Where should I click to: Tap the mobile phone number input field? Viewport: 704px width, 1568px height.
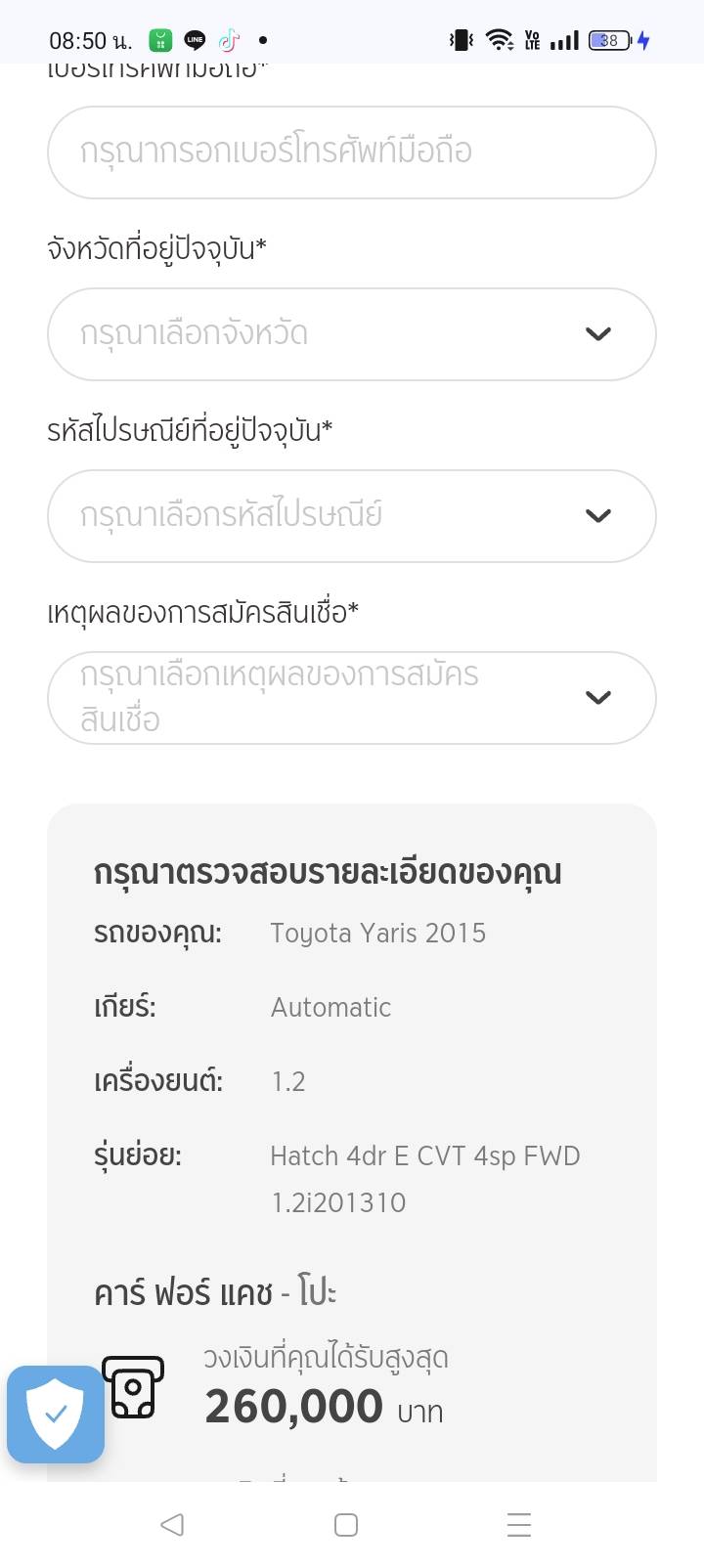pos(351,152)
